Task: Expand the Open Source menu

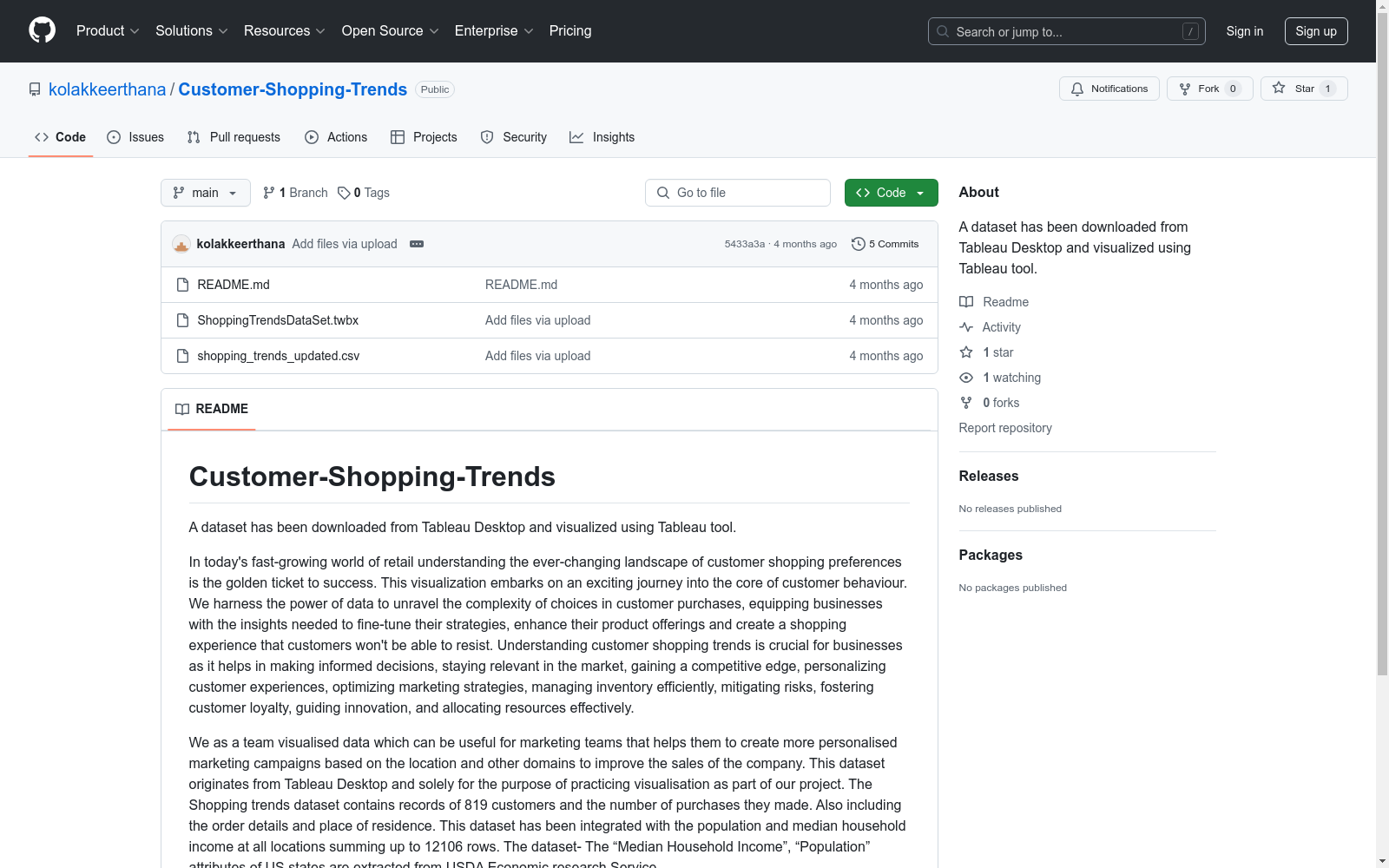Action: (391, 30)
